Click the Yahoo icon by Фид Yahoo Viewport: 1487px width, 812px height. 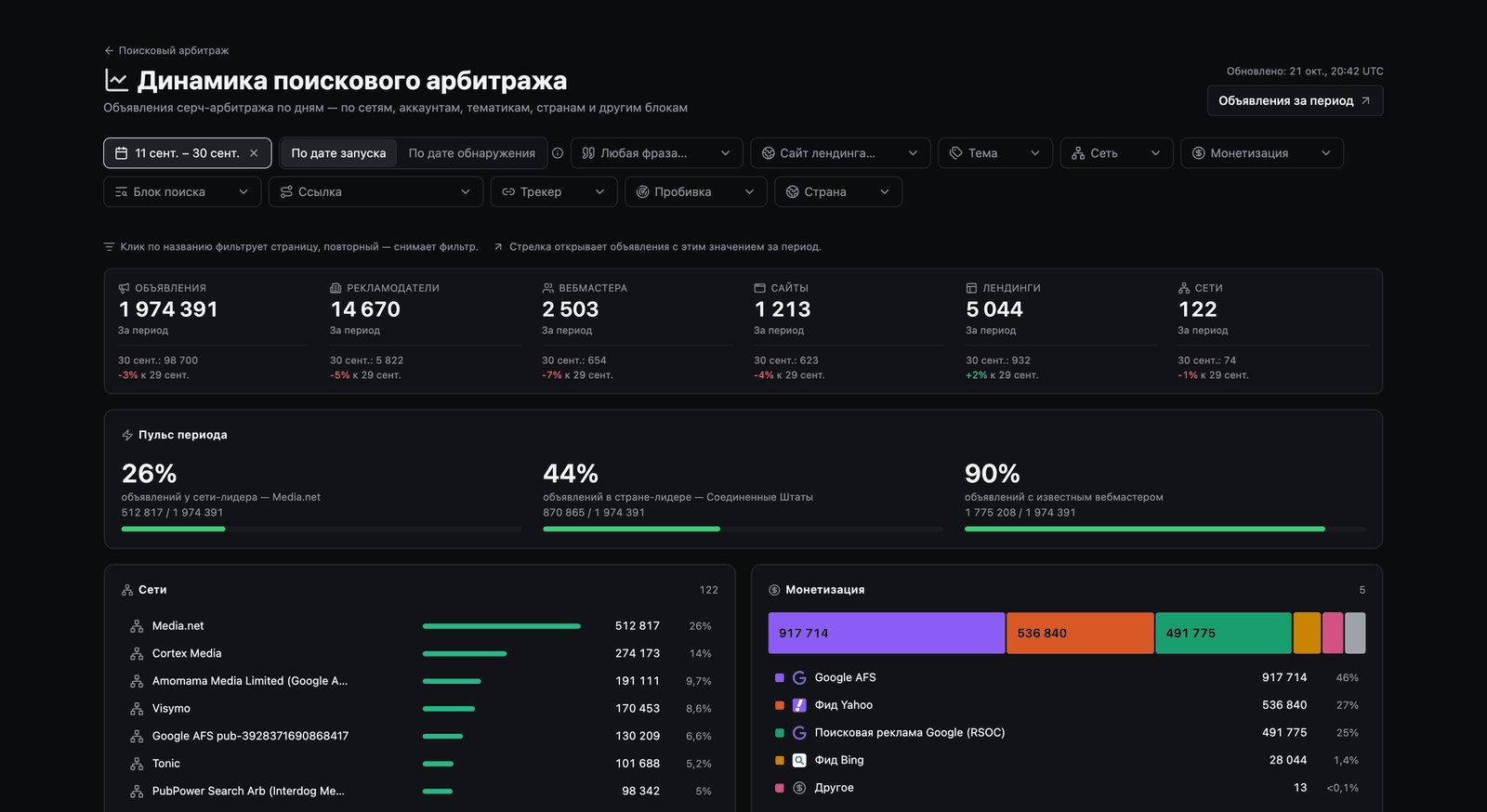coord(799,705)
